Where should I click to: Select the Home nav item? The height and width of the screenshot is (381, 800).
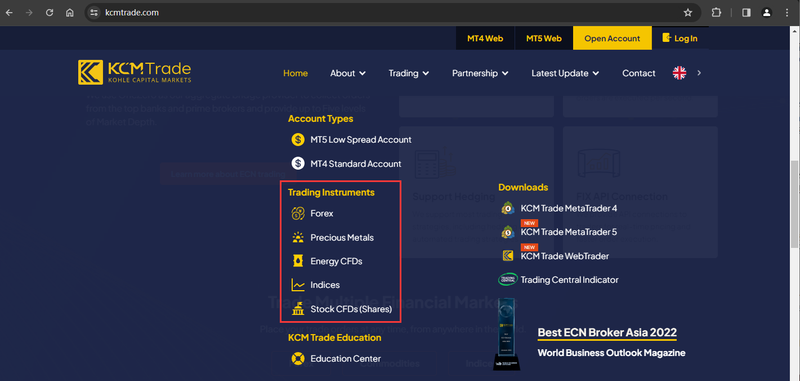(x=295, y=73)
